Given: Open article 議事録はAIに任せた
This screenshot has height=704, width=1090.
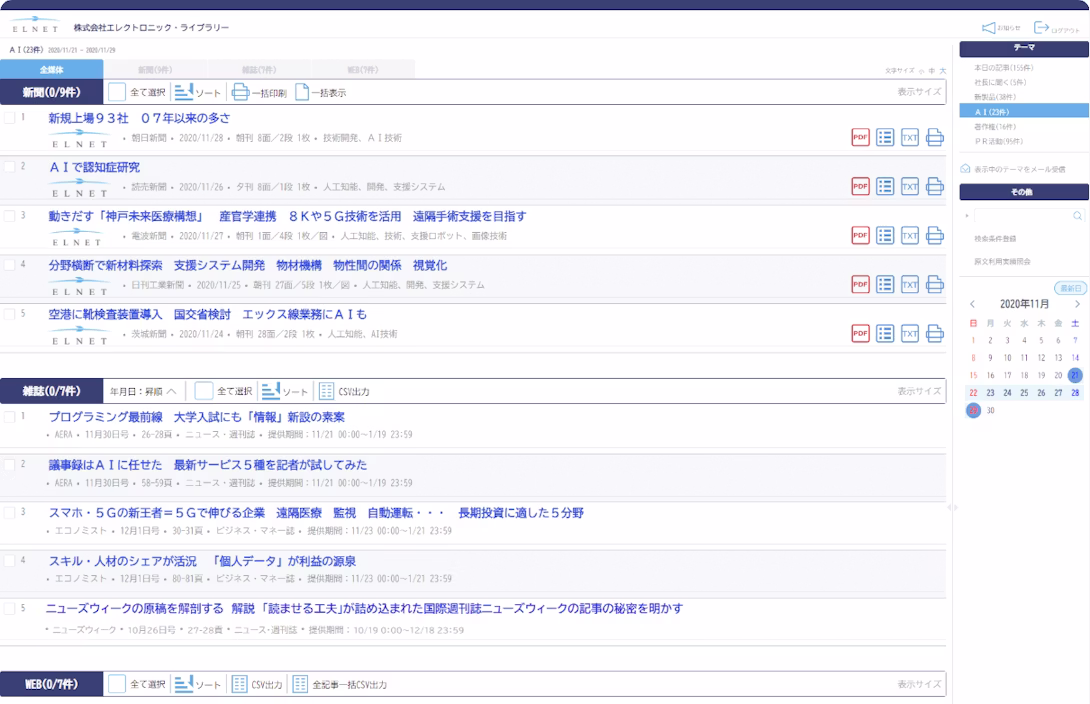Looking at the screenshot, I should pos(208,465).
